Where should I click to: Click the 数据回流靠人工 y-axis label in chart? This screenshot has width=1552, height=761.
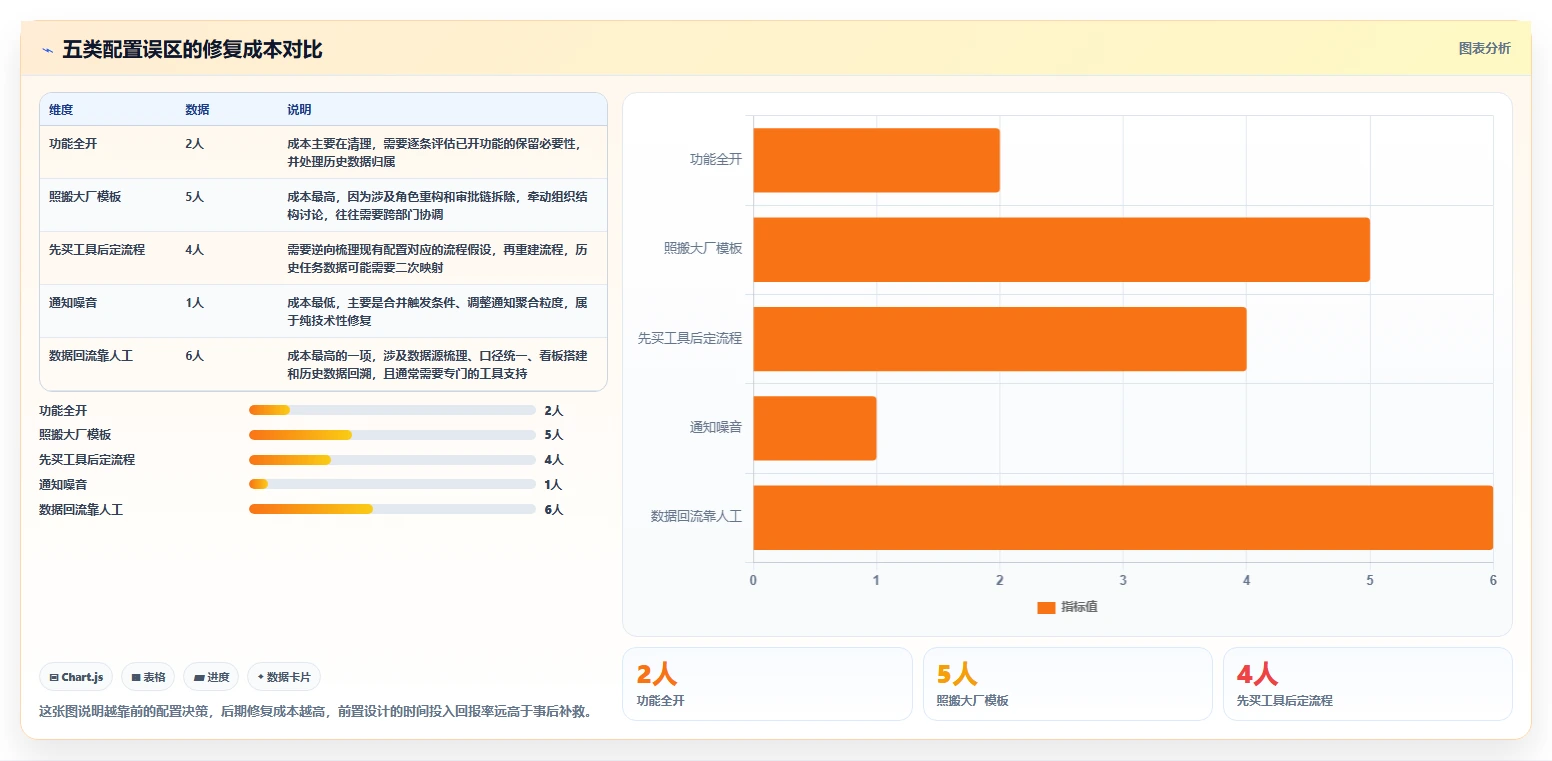(697, 517)
